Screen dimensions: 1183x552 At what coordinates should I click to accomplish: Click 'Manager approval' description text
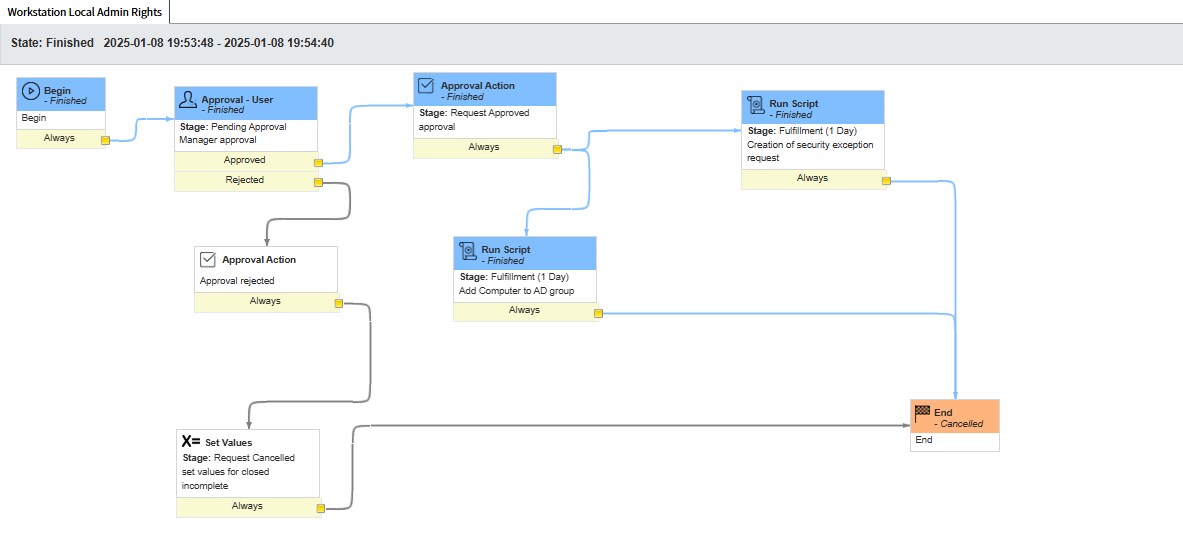pos(218,140)
